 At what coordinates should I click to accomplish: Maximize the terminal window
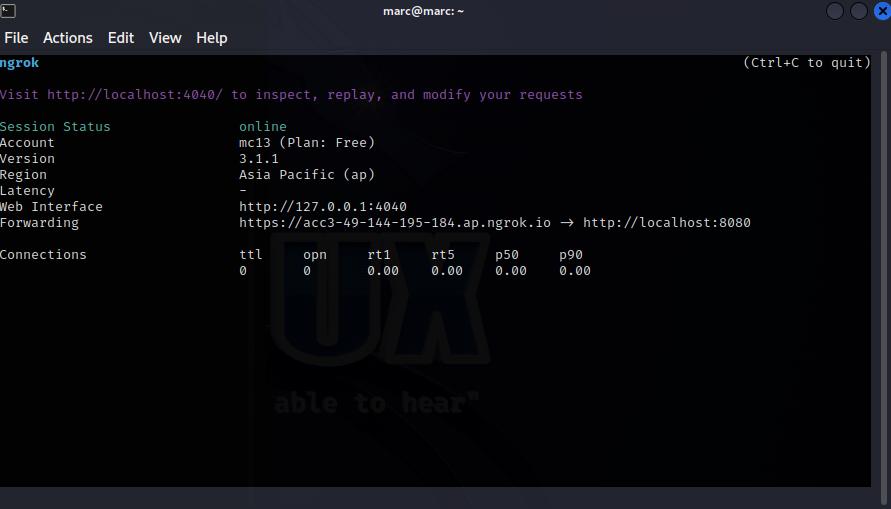(x=859, y=11)
